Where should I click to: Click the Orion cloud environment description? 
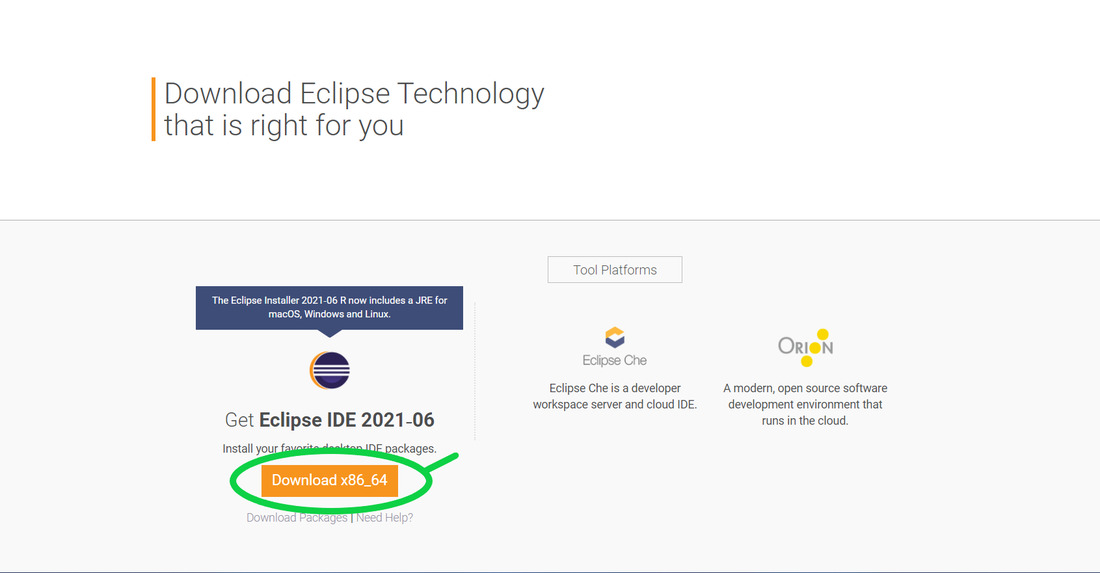click(x=805, y=404)
